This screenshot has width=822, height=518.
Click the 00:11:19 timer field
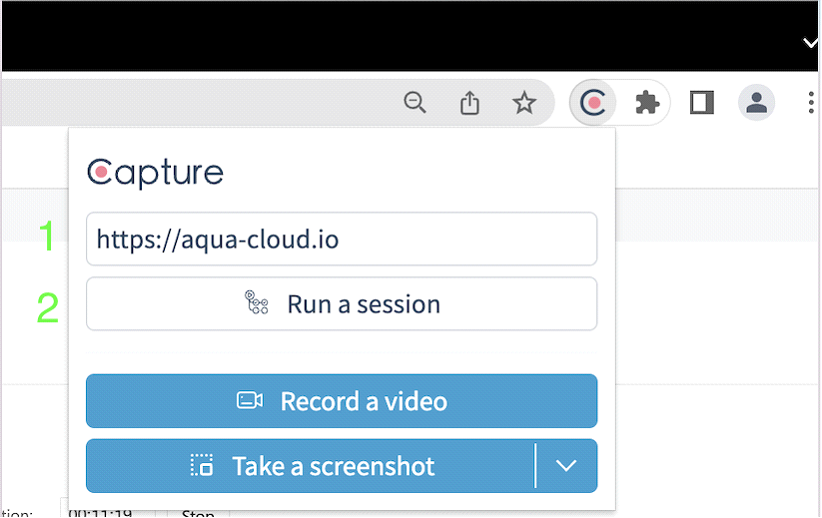[102, 513]
